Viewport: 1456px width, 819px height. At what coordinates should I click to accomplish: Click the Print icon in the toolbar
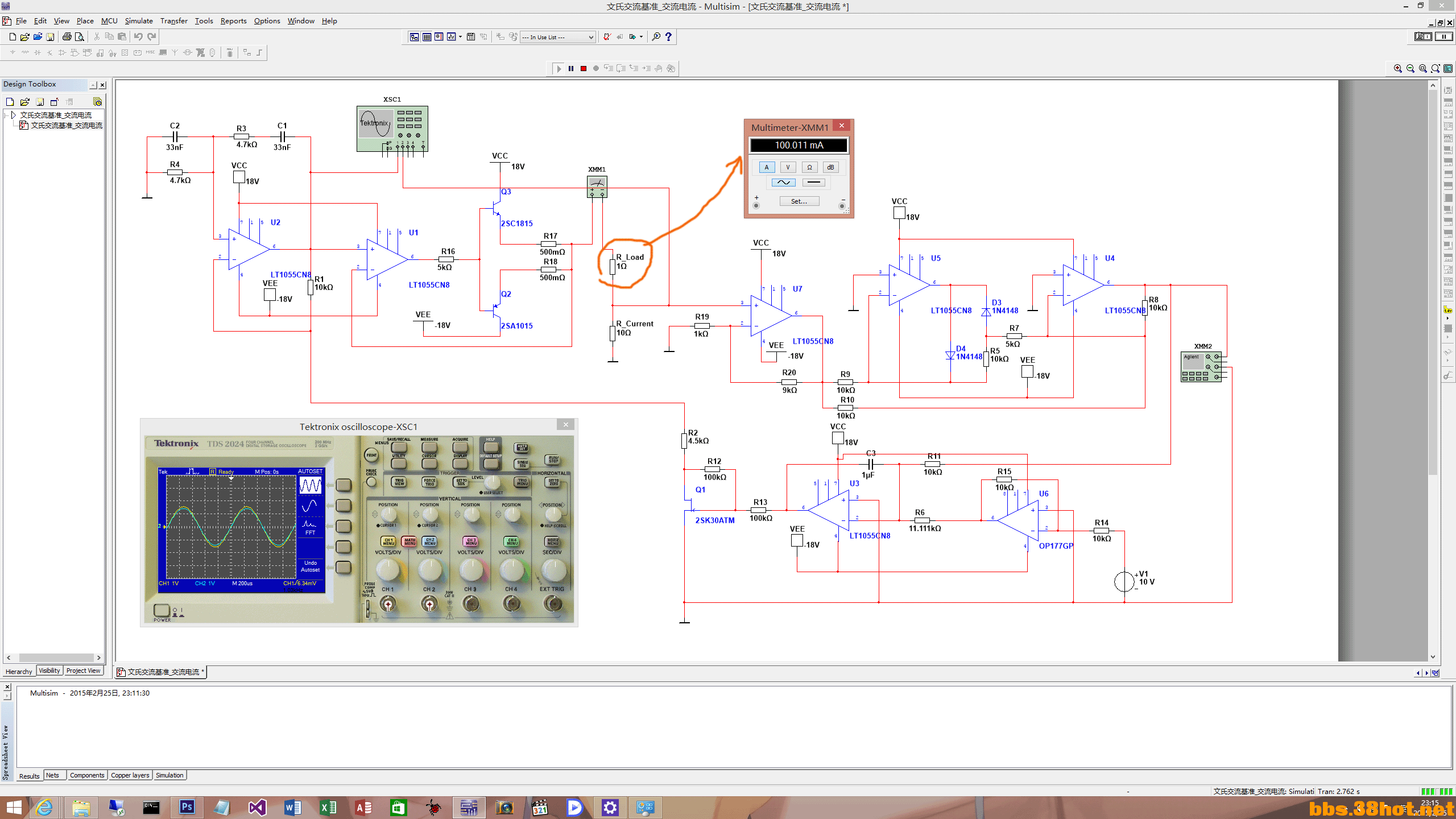(x=67, y=36)
